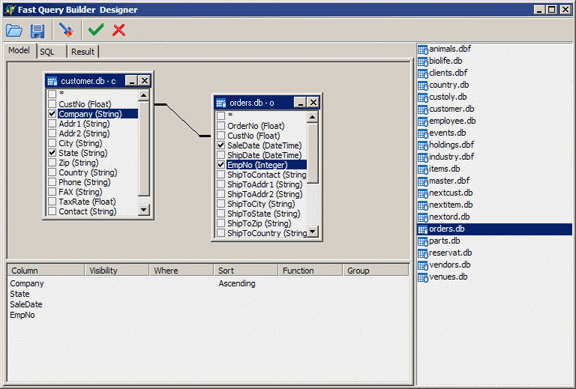Click the table icon beside vendors.db
This screenshot has width=576, height=389.
click(x=423, y=265)
